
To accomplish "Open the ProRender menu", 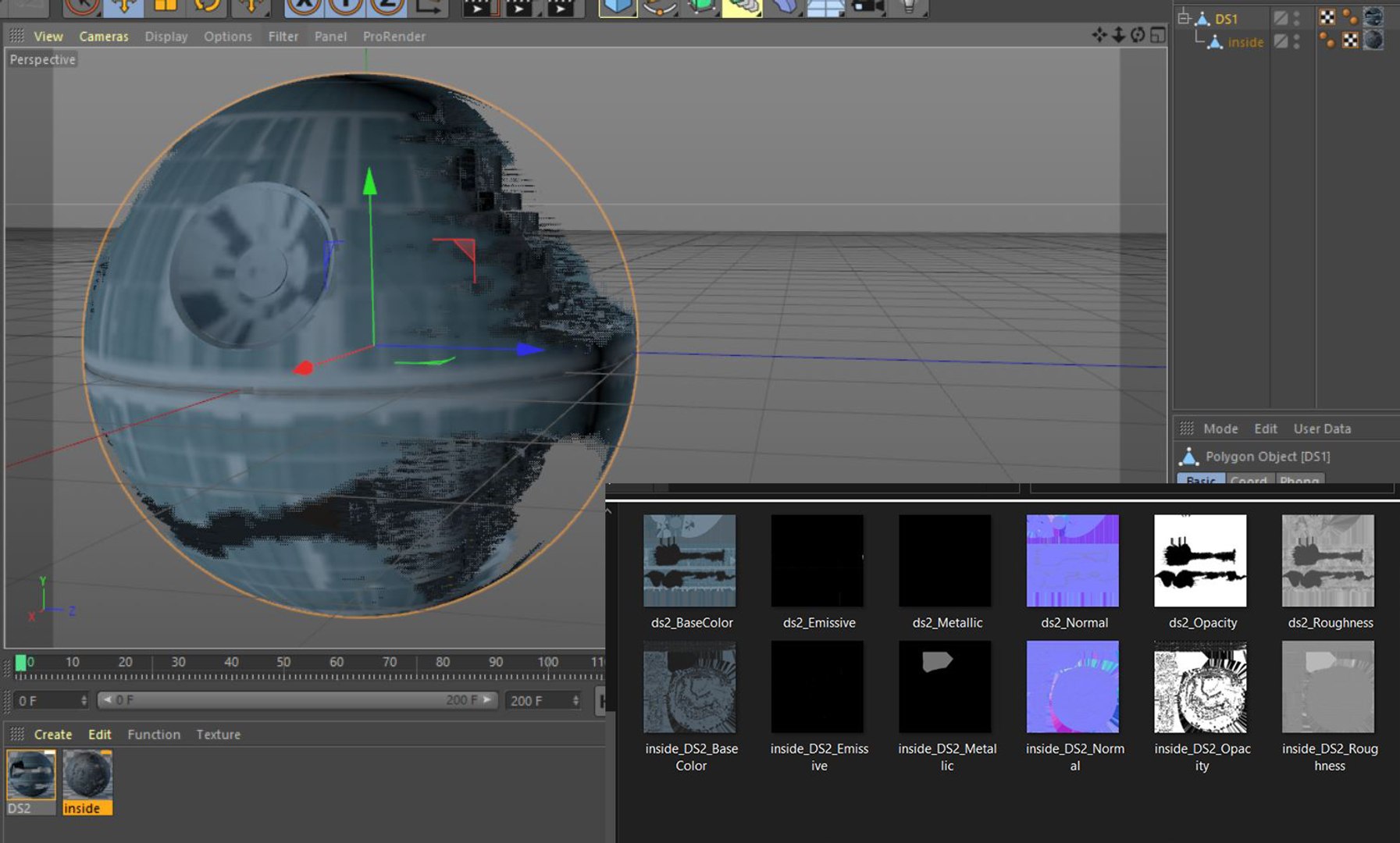I will 394,37.
